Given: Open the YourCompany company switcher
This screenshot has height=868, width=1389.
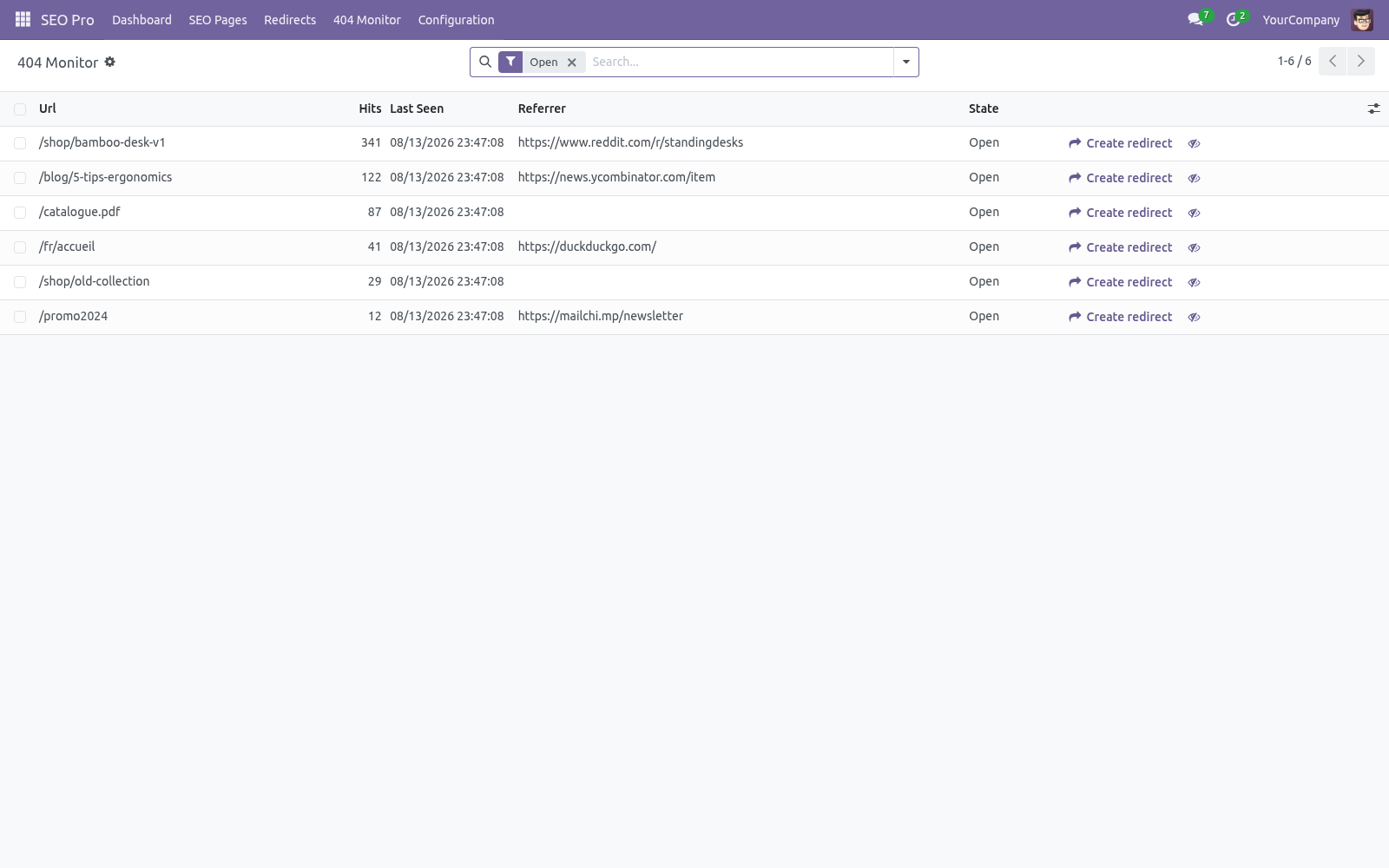Looking at the screenshot, I should 1300,19.
